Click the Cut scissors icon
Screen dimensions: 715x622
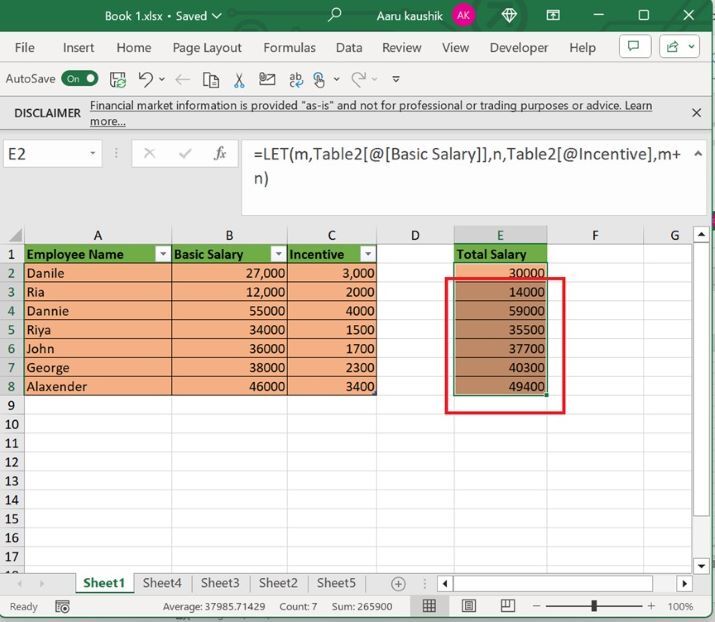tap(239, 79)
